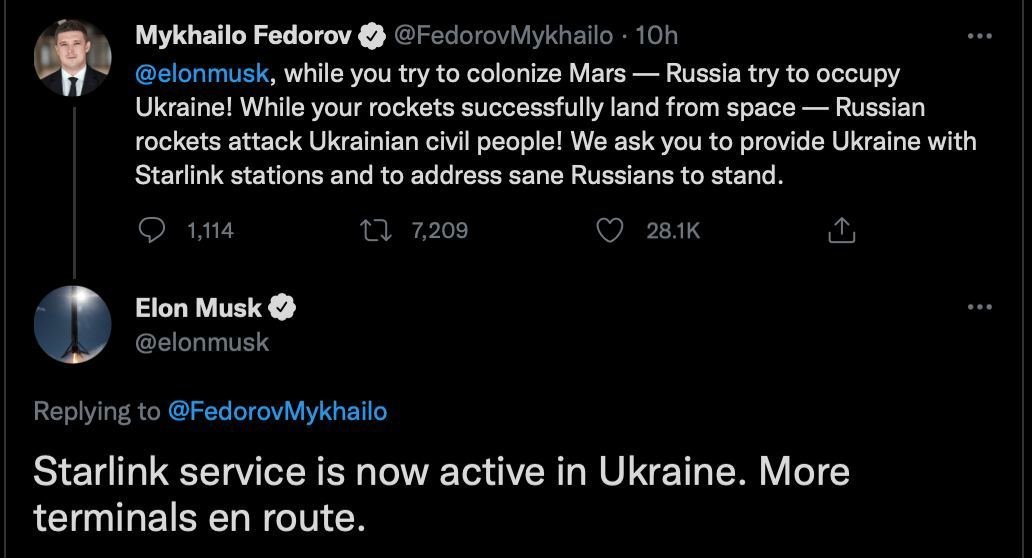The height and width of the screenshot is (558, 1032).
Task: Like the tweet with heart icon
Action: click(x=609, y=231)
